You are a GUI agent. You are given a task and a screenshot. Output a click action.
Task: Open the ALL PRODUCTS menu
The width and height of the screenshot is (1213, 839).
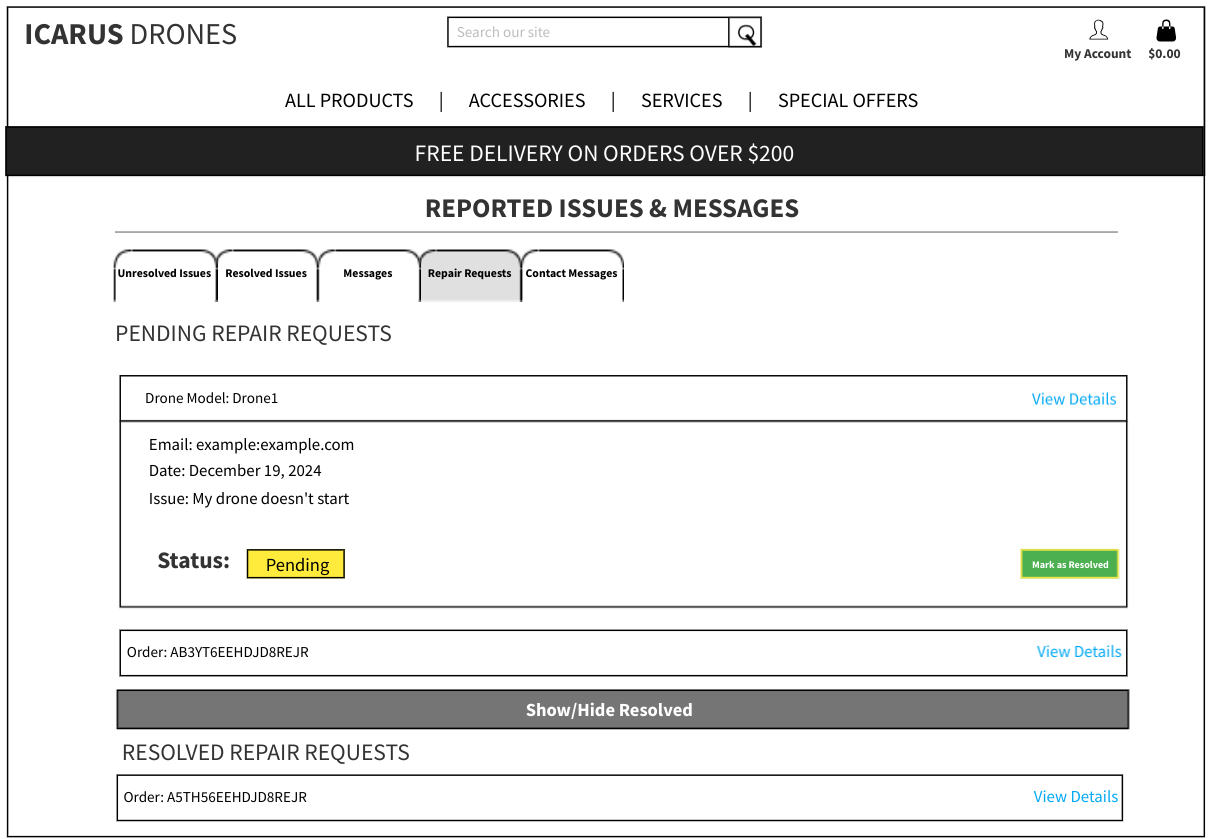(x=349, y=101)
